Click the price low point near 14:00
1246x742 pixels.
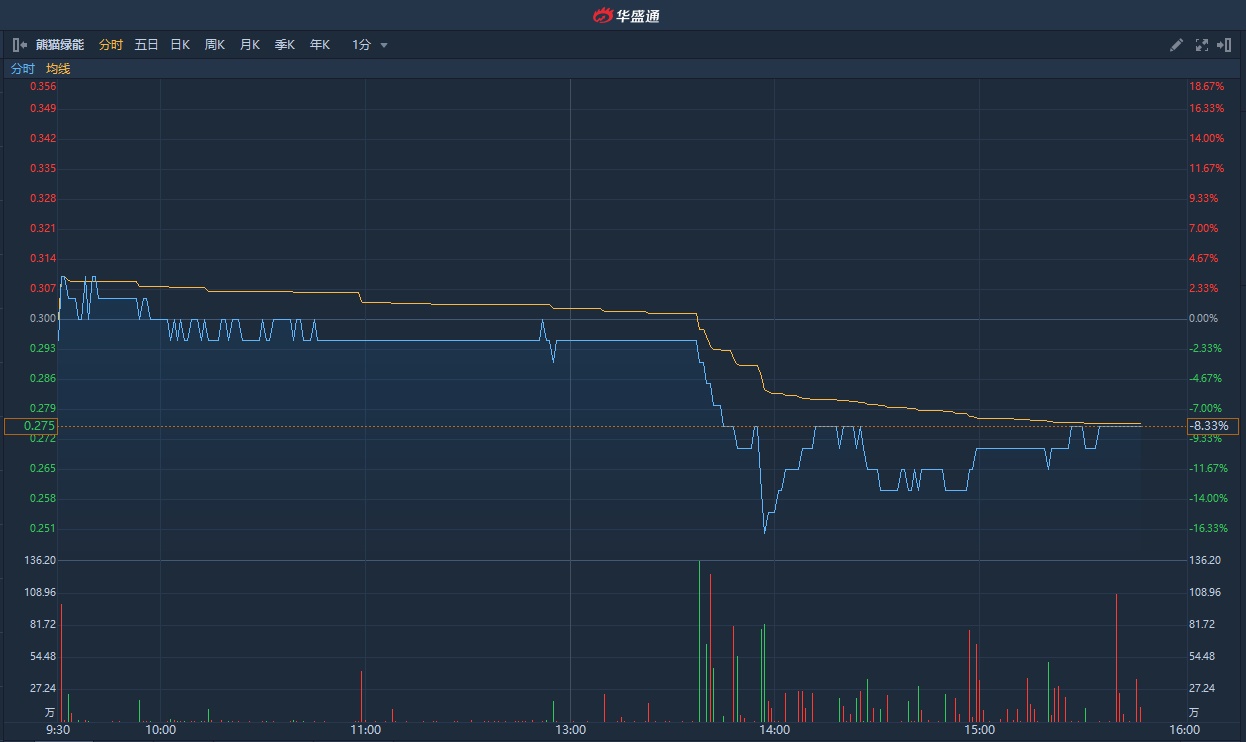[x=765, y=531]
